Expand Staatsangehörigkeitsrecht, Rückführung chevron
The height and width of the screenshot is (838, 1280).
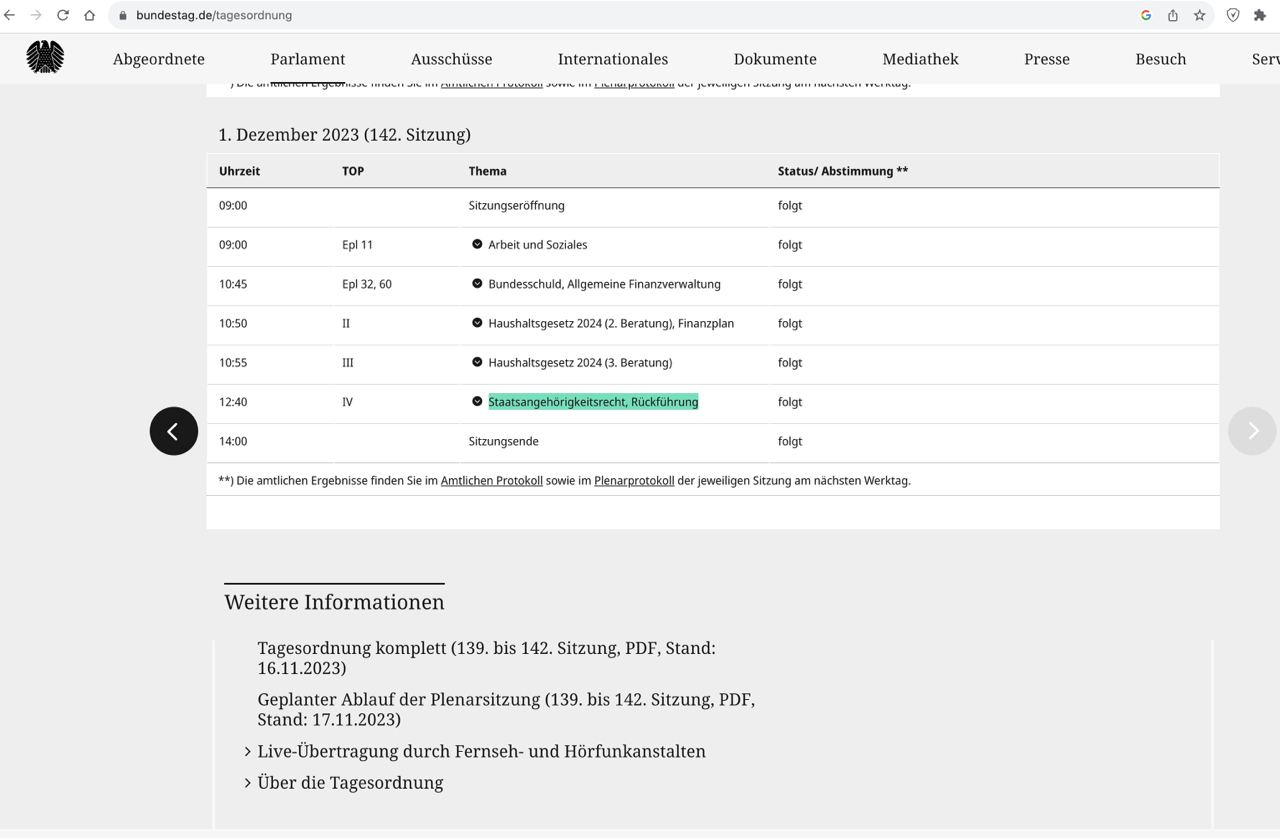pyautogui.click(x=477, y=401)
